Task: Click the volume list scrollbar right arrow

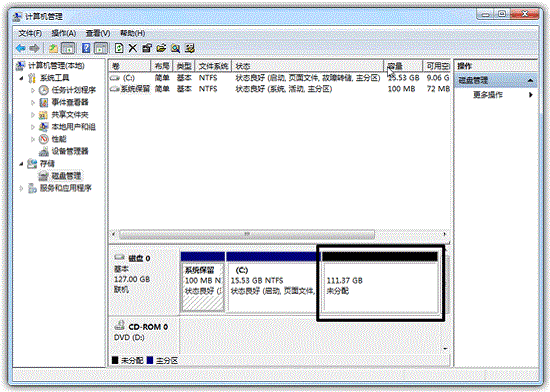Action: click(445, 234)
